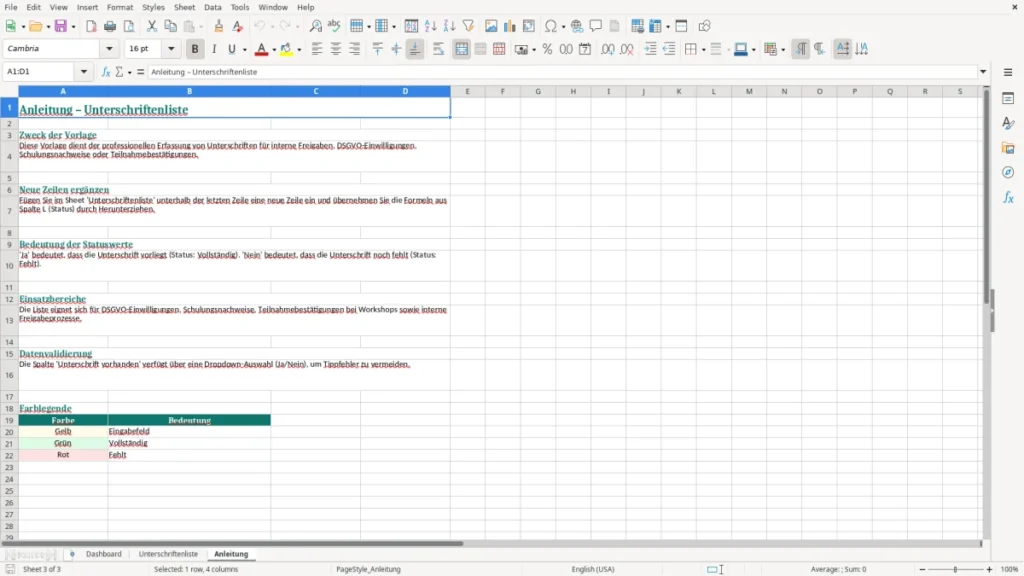This screenshot has width=1024, height=576.
Task: Click Merge and Center Cells icon
Action: (462, 49)
